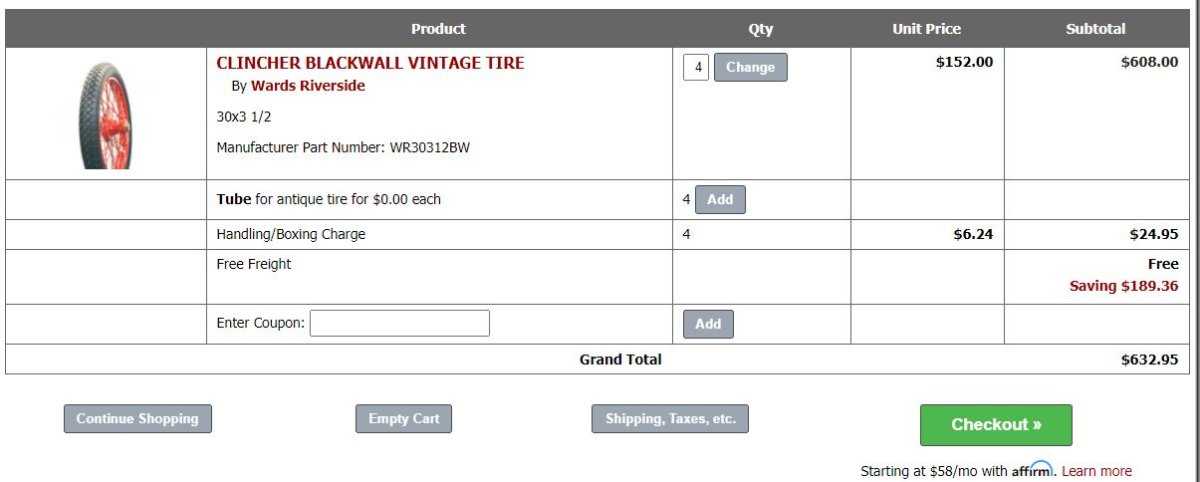Image resolution: width=1200 pixels, height=482 pixels.
Task: Click inside the Enter Coupon field
Action: 399,324
